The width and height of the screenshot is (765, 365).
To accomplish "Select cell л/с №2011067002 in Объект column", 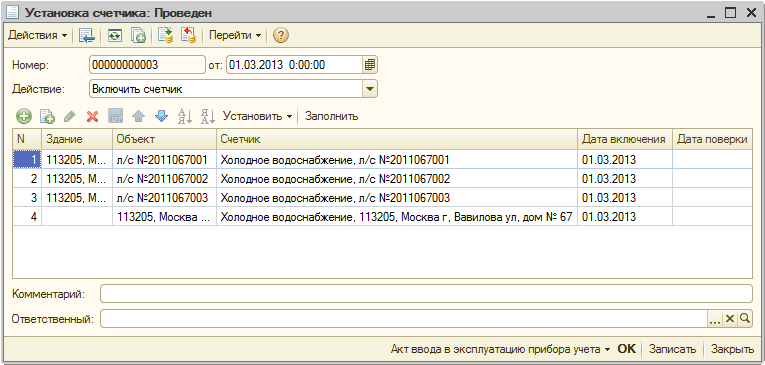I will [164, 179].
